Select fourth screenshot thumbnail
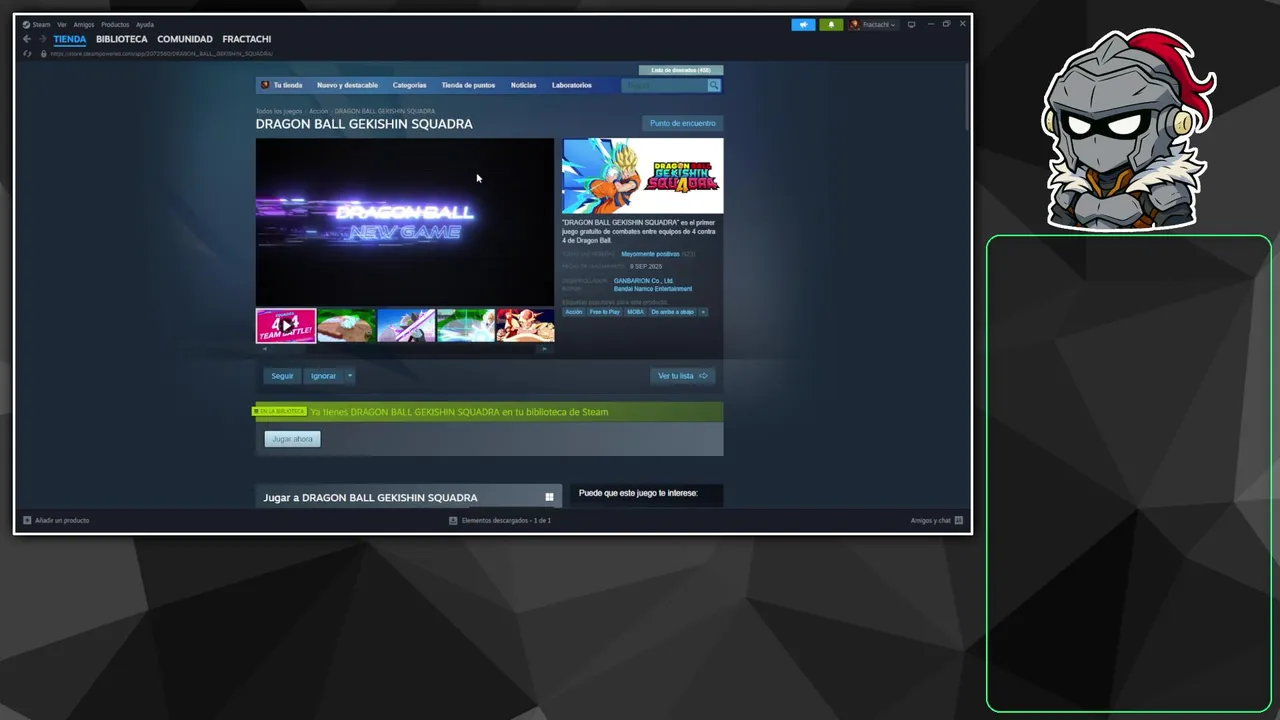The image size is (1280, 720). pos(466,326)
